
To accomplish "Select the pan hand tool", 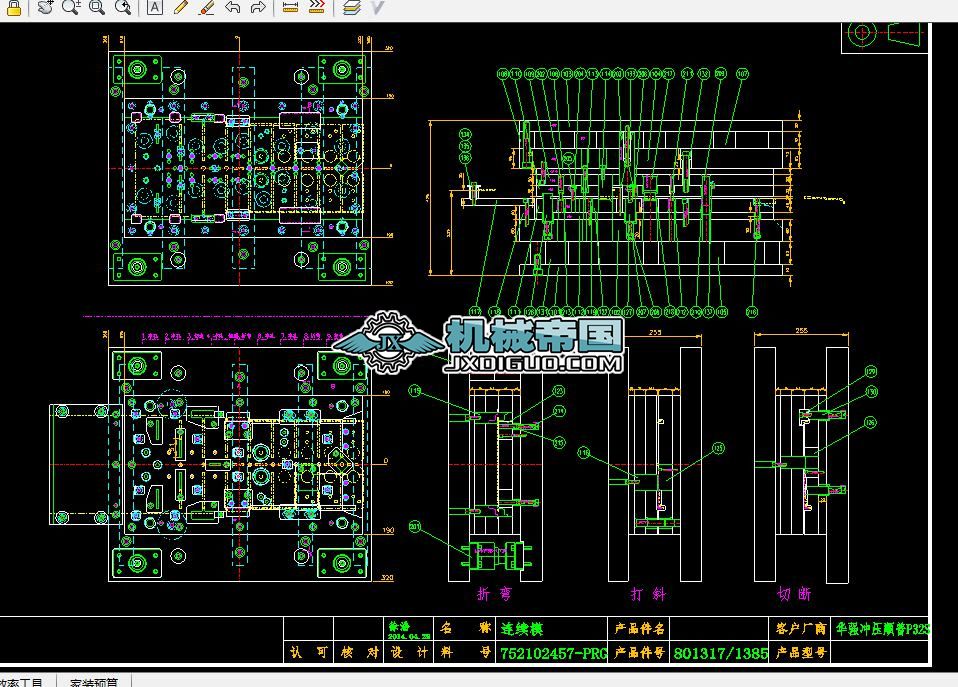I will [45, 7].
